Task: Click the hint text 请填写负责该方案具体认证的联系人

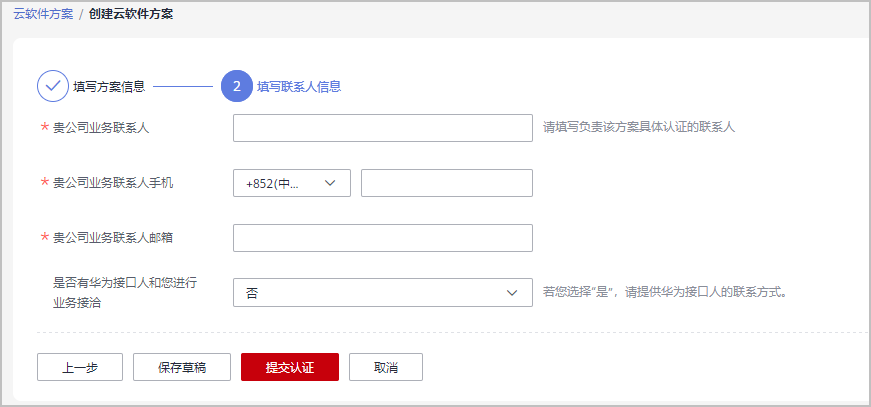Action: 639,128
